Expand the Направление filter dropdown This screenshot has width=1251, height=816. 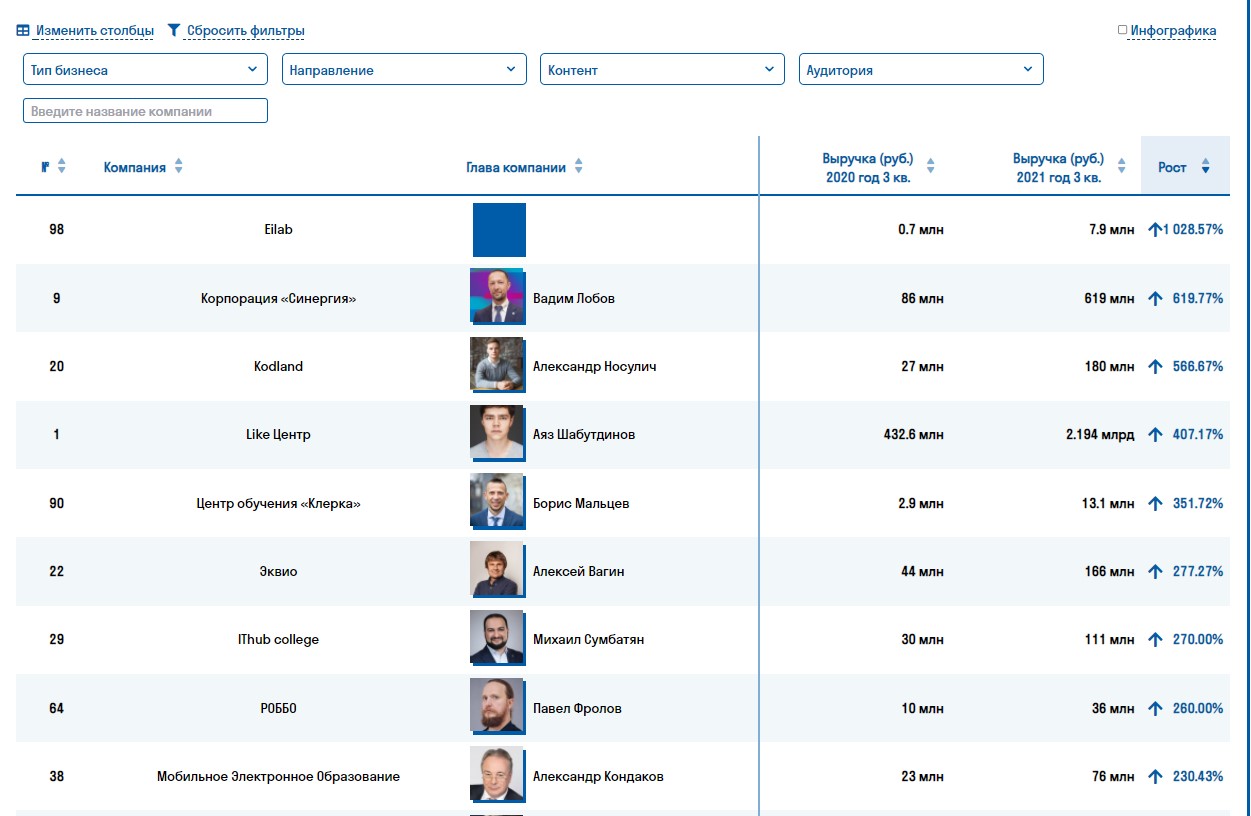click(404, 70)
